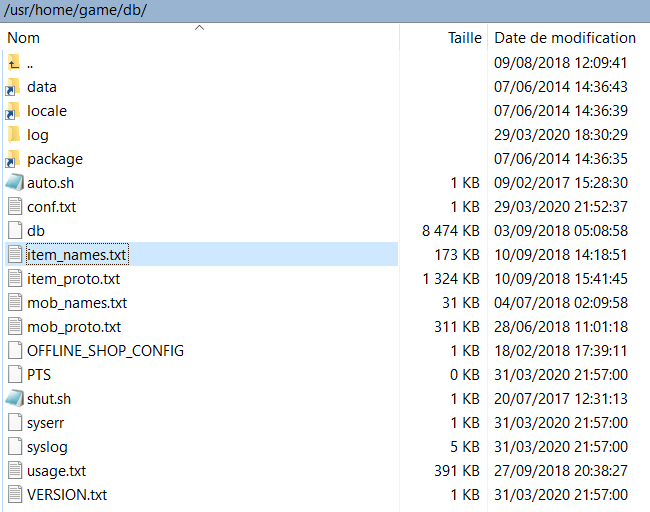The width and height of the screenshot is (650, 512).
Task: Select the mob_proto.txt file name
Action: coord(74,328)
